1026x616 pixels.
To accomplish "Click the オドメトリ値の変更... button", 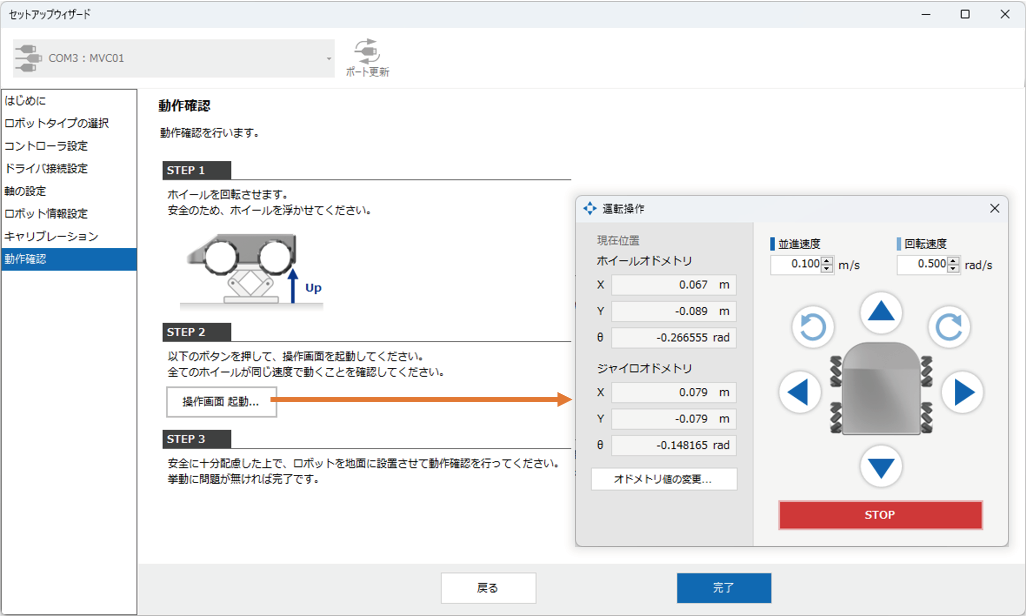I will click(664, 479).
